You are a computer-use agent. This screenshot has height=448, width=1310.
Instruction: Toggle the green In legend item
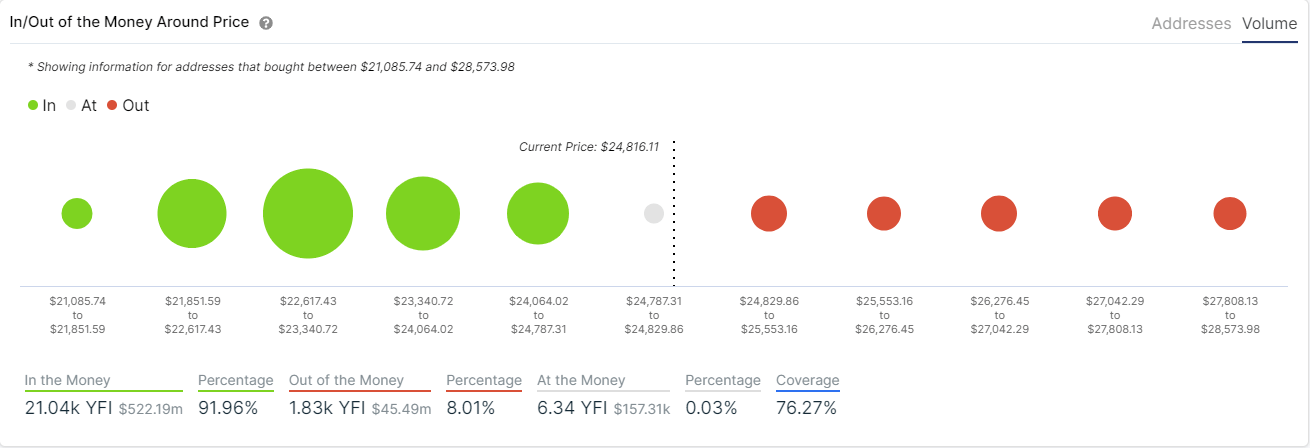[x=42, y=105]
